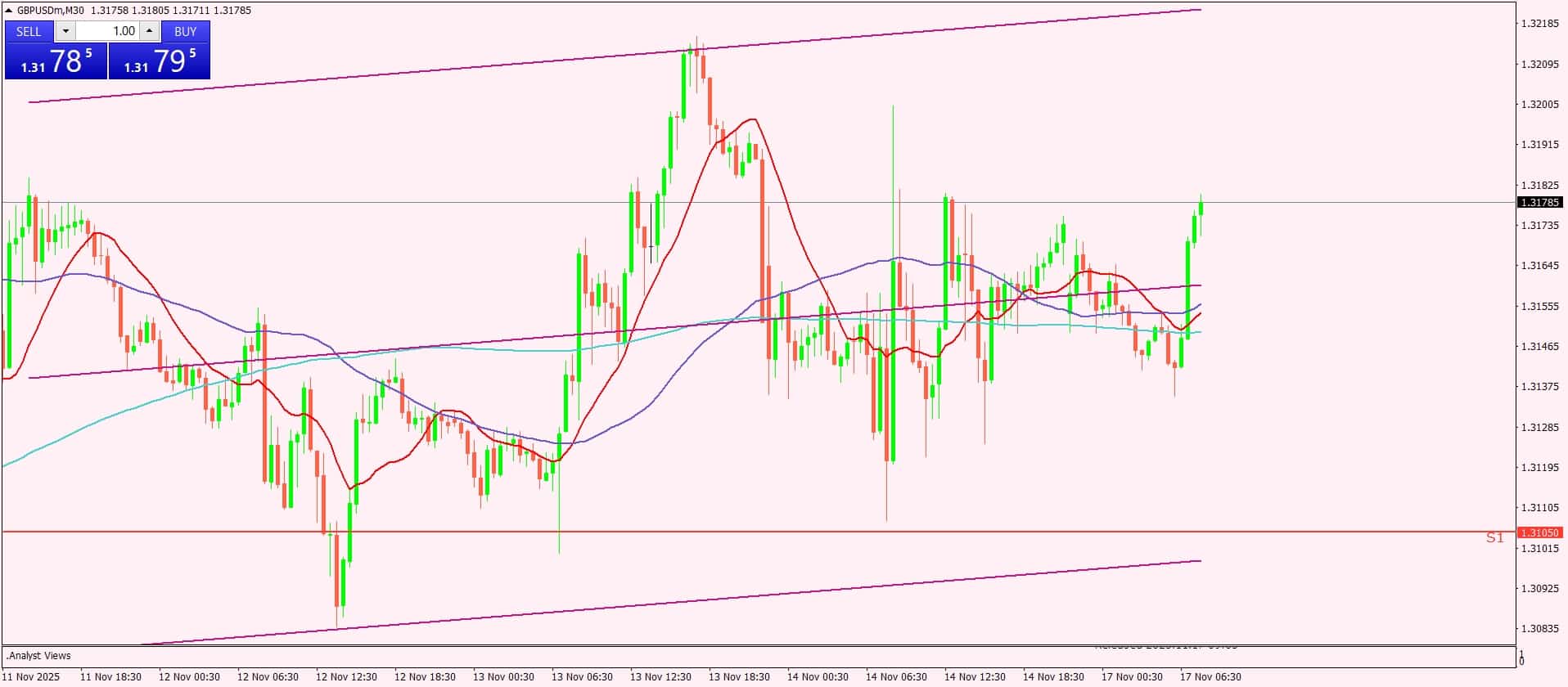Click the 1.31015 price axis label
Screen dimensions: 1568x687
1539,549
